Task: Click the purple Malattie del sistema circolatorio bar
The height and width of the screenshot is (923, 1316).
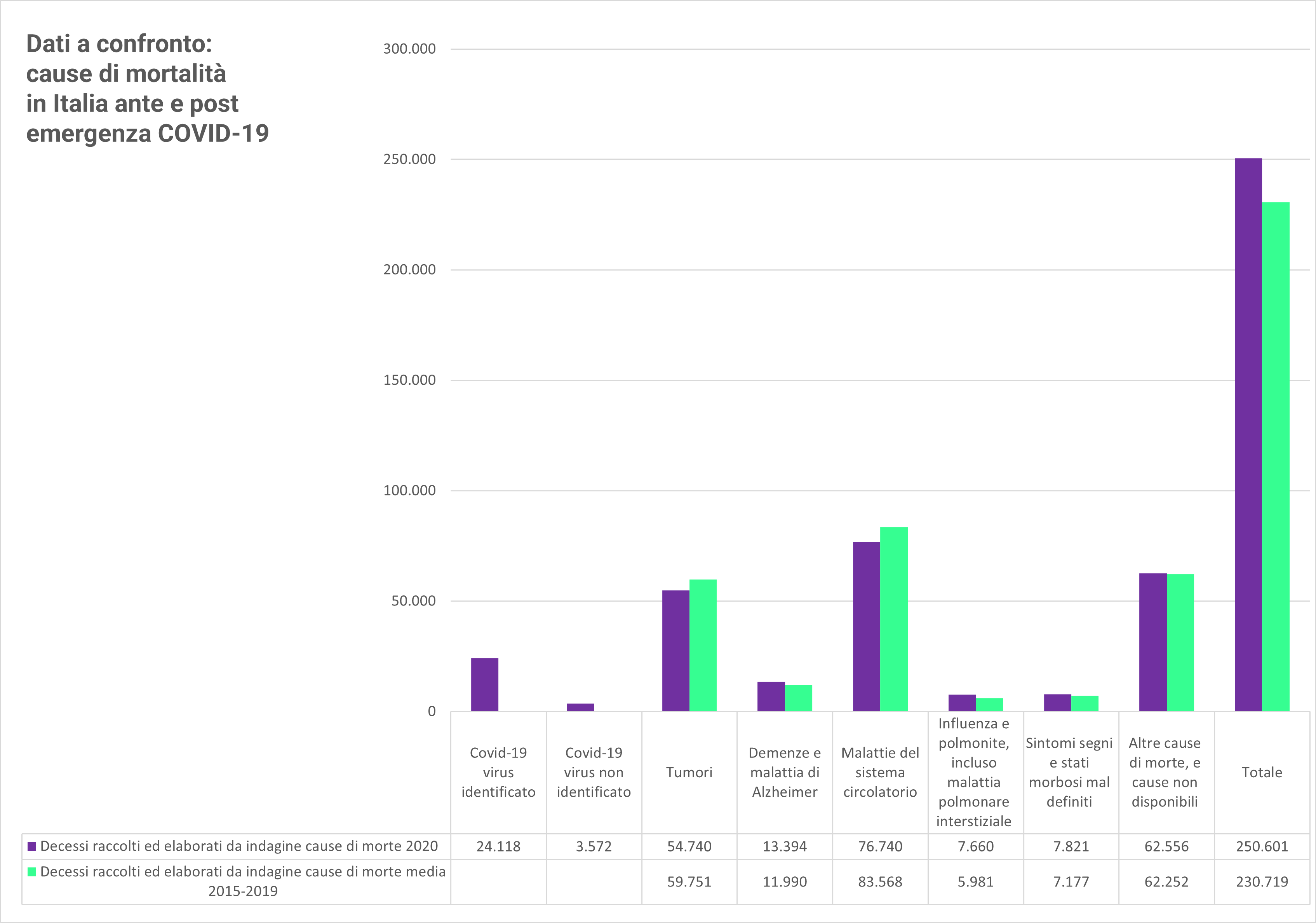Action: [x=866, y=626]
